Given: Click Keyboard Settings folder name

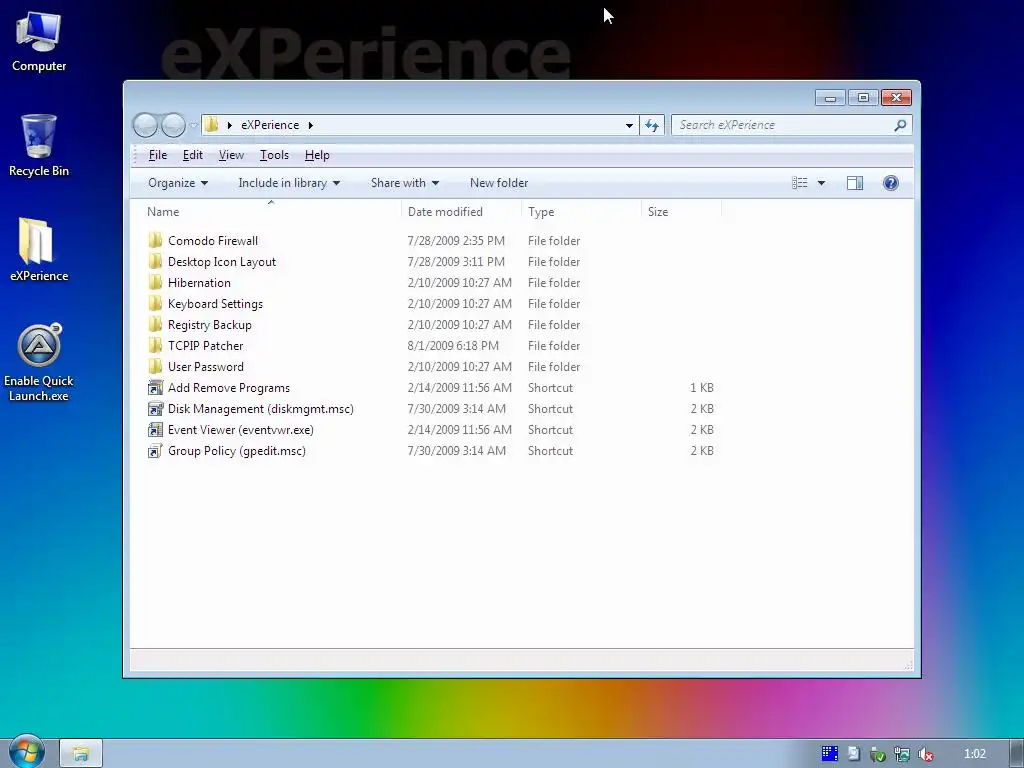Looking at the screenshot, I should click(x=215, y=304).
